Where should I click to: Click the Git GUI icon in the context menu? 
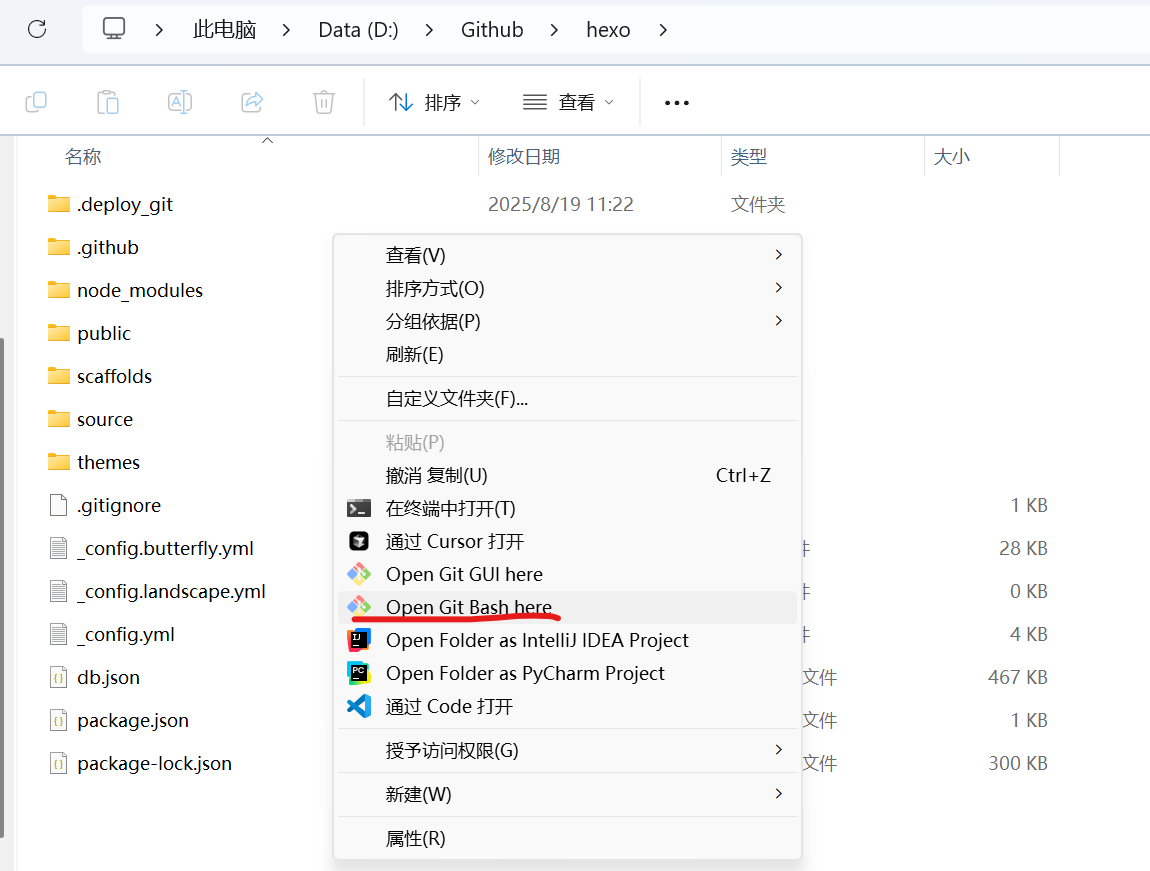[359, 574]
